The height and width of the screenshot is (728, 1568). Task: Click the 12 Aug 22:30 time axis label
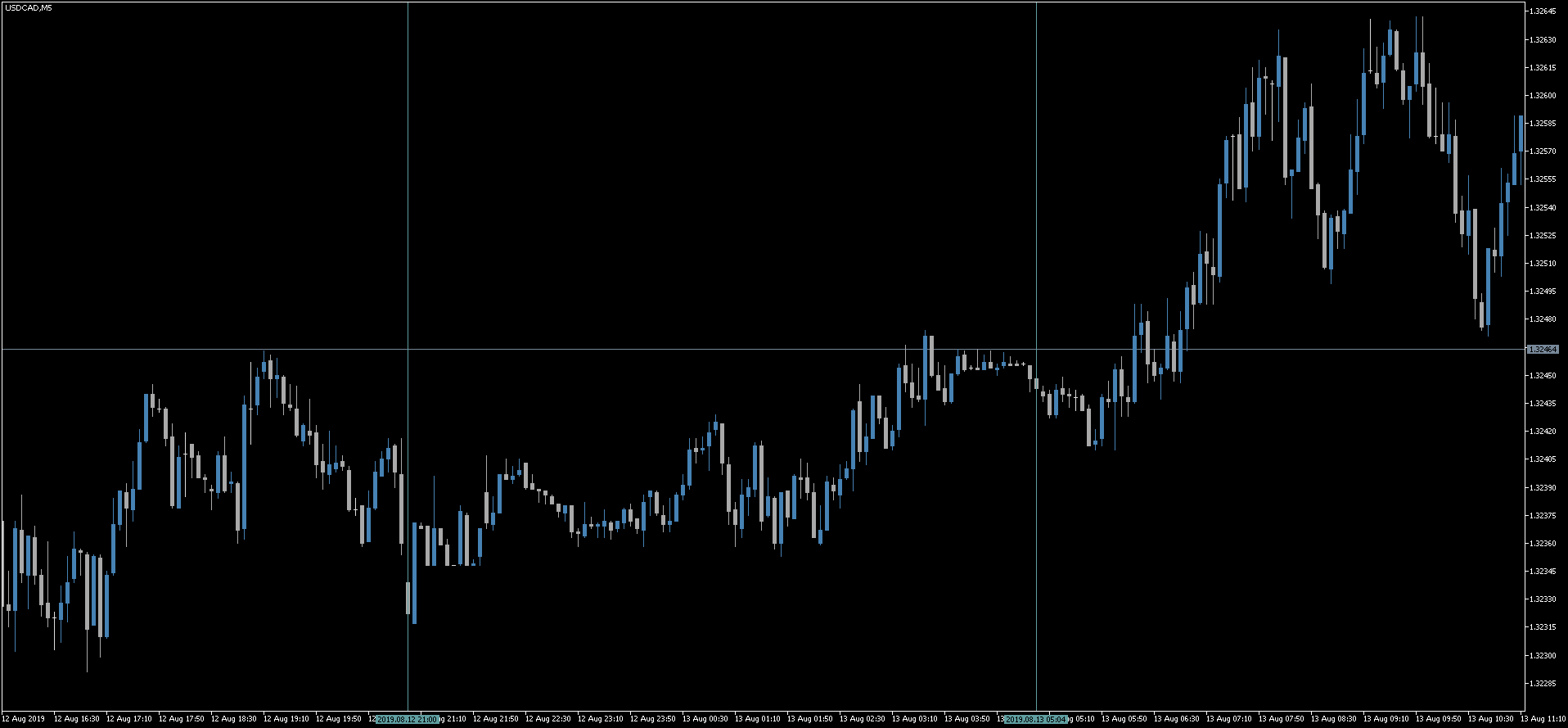pyautogui.click(x=548, y=719)
